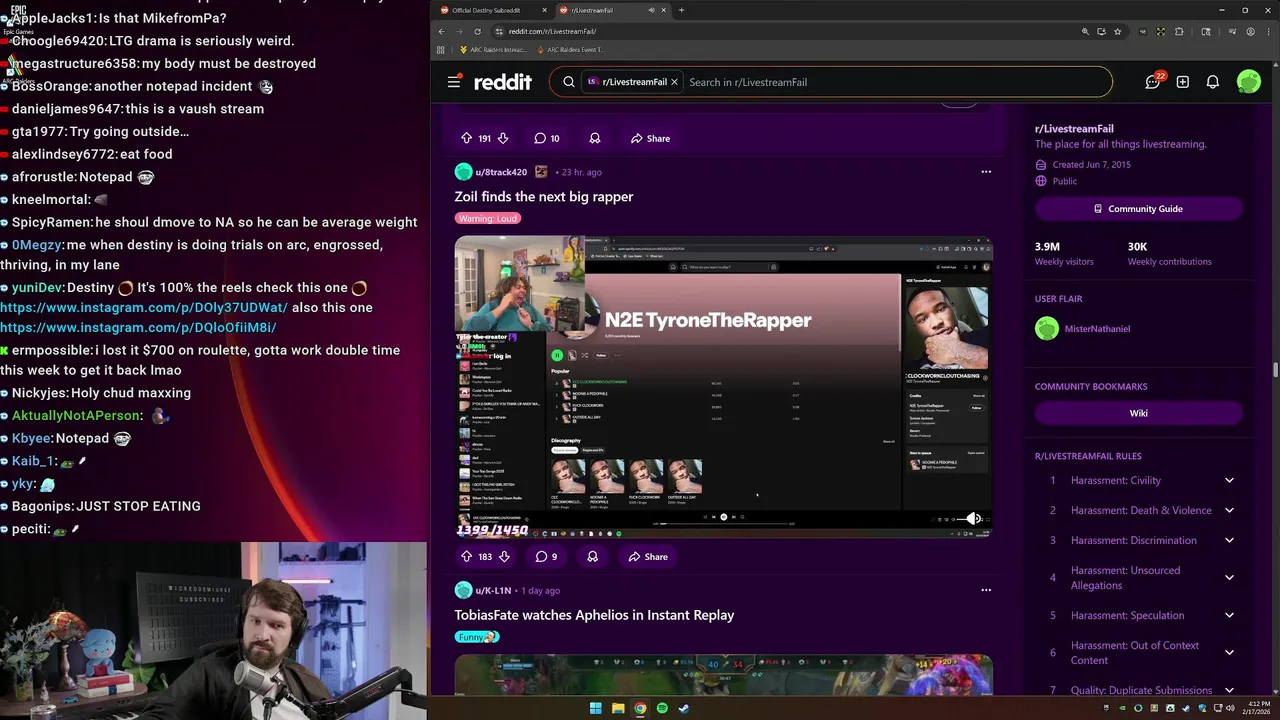Open first Instagram link in chat
The image size is (1280, 720).
[144, 308]
